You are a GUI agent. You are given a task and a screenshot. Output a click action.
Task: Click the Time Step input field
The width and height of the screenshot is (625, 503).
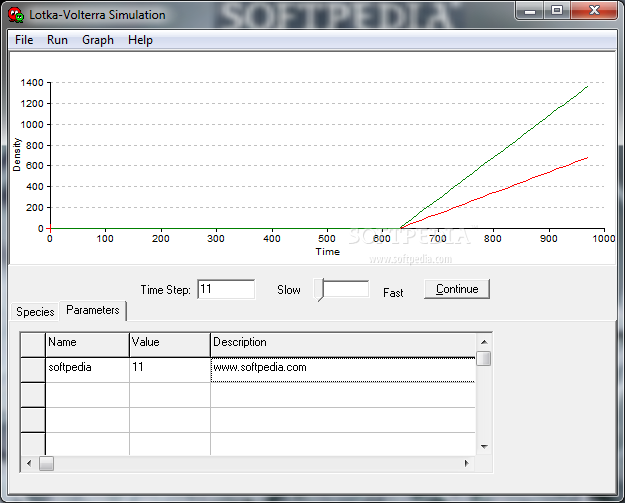tap(226, 289)
